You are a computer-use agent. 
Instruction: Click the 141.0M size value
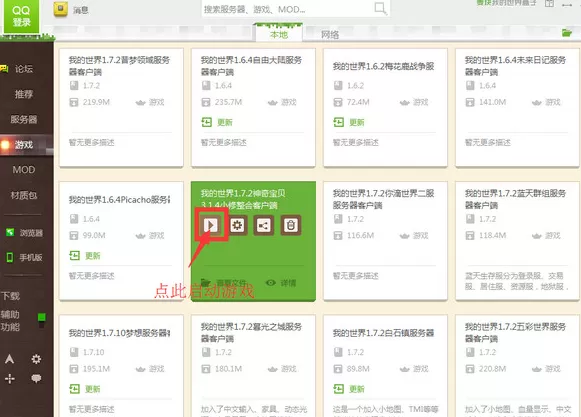coord(492,102)
